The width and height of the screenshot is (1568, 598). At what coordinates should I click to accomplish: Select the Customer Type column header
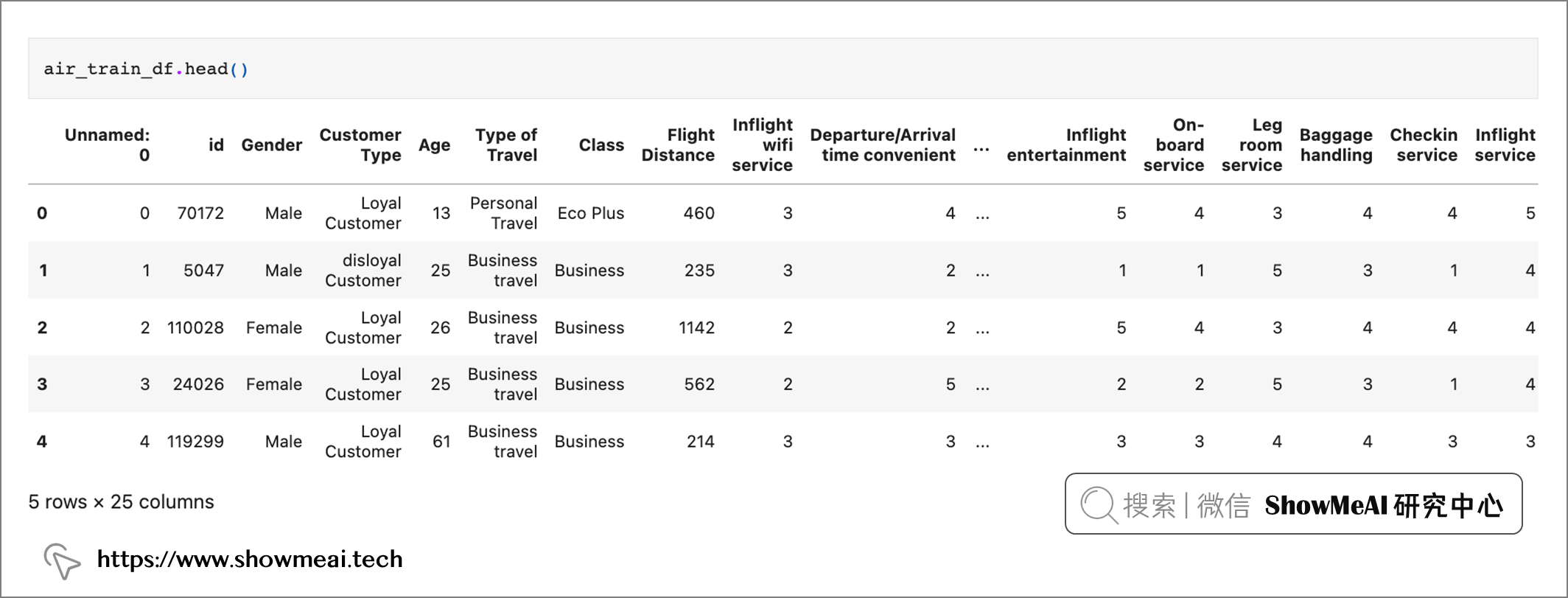(x=360, y=145)
